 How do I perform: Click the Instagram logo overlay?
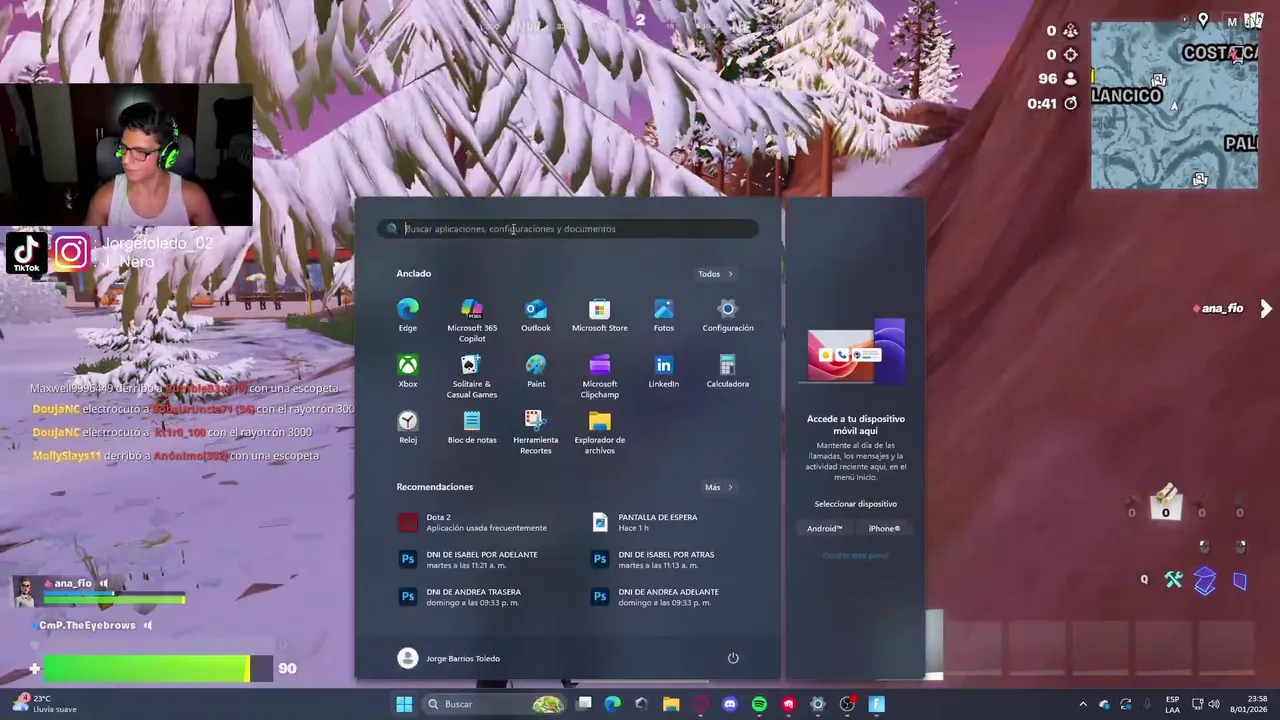point(71,253)
